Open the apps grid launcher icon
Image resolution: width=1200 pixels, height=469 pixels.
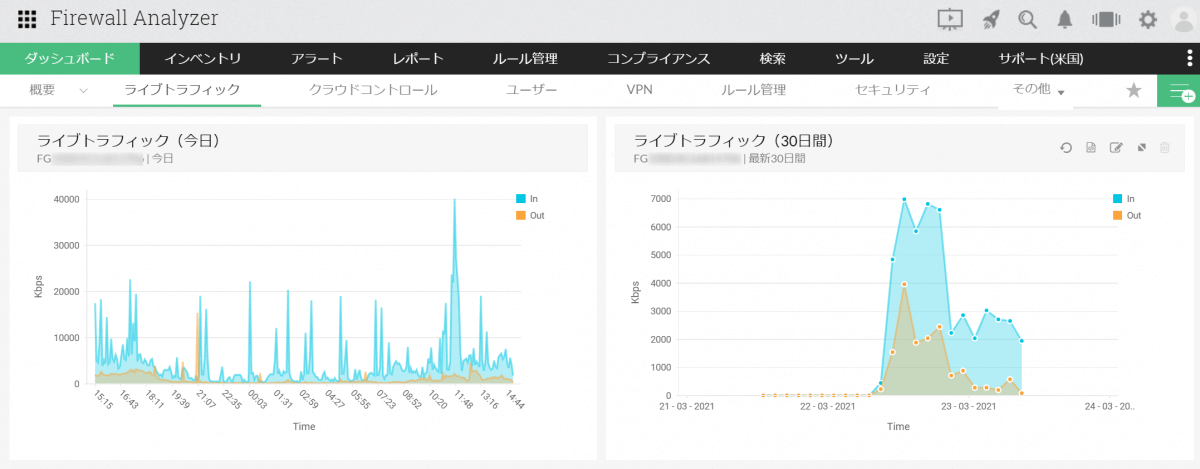click(27, 19)
